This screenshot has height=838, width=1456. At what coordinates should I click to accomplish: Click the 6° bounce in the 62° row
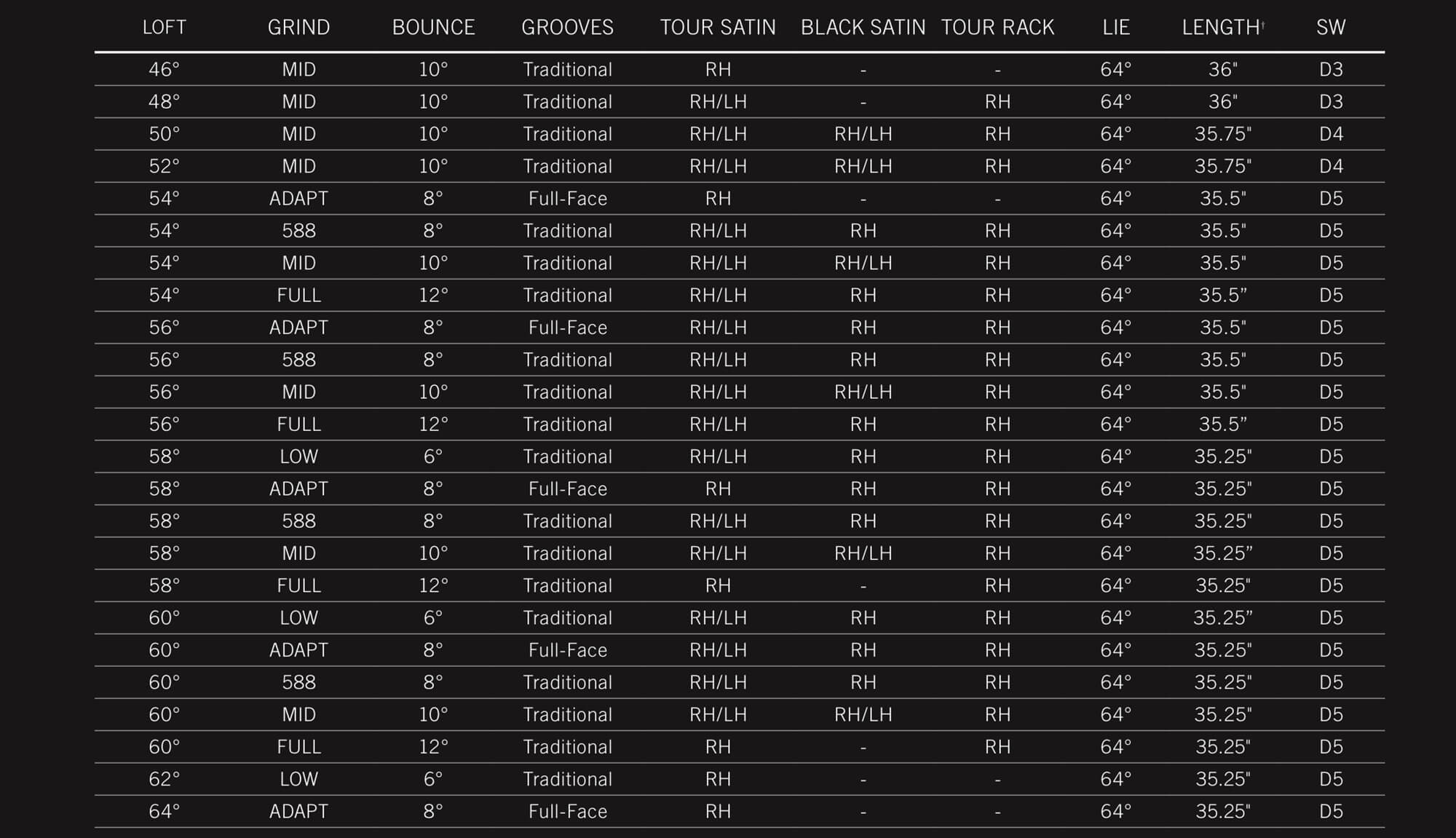pyautogui.click(x=433, y=780)
